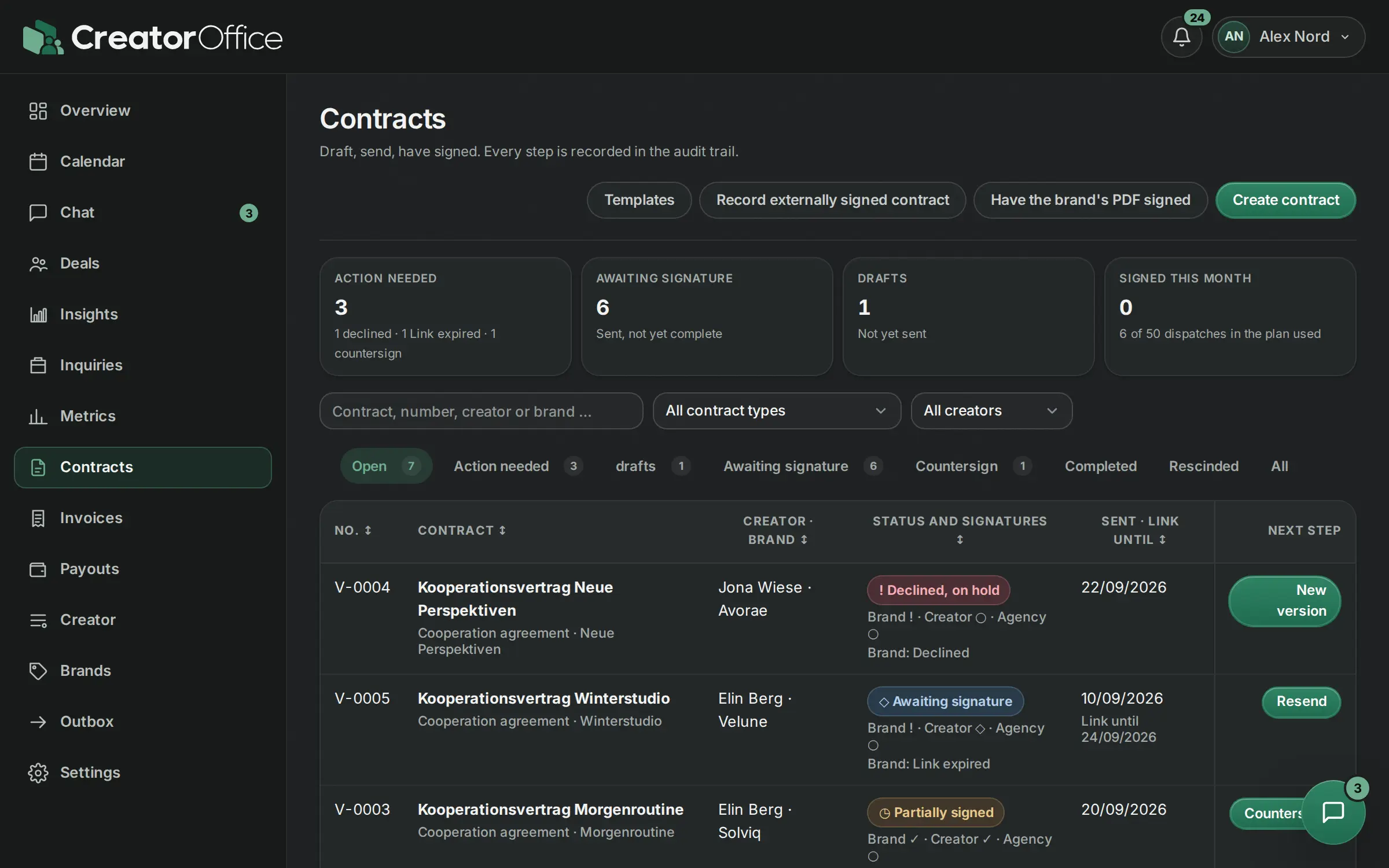1389x868 pixels.
Task: Open floating chat bubble with 3 badge
Action: pyautogui.click(x=1333, y=812)
